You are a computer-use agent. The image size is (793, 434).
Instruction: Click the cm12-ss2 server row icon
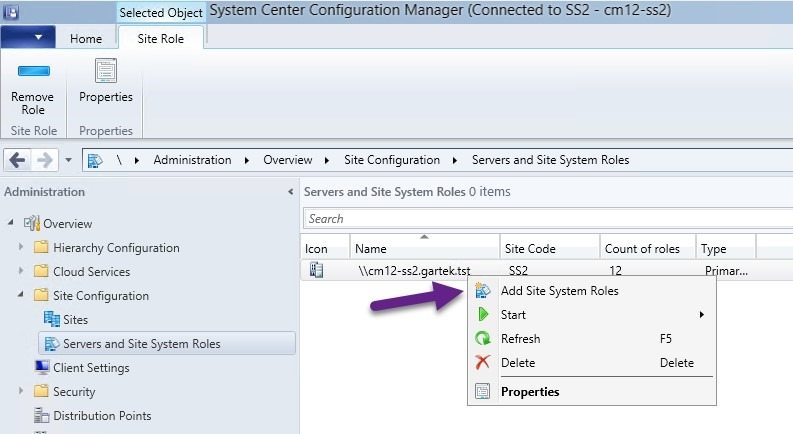coord(317,270)
